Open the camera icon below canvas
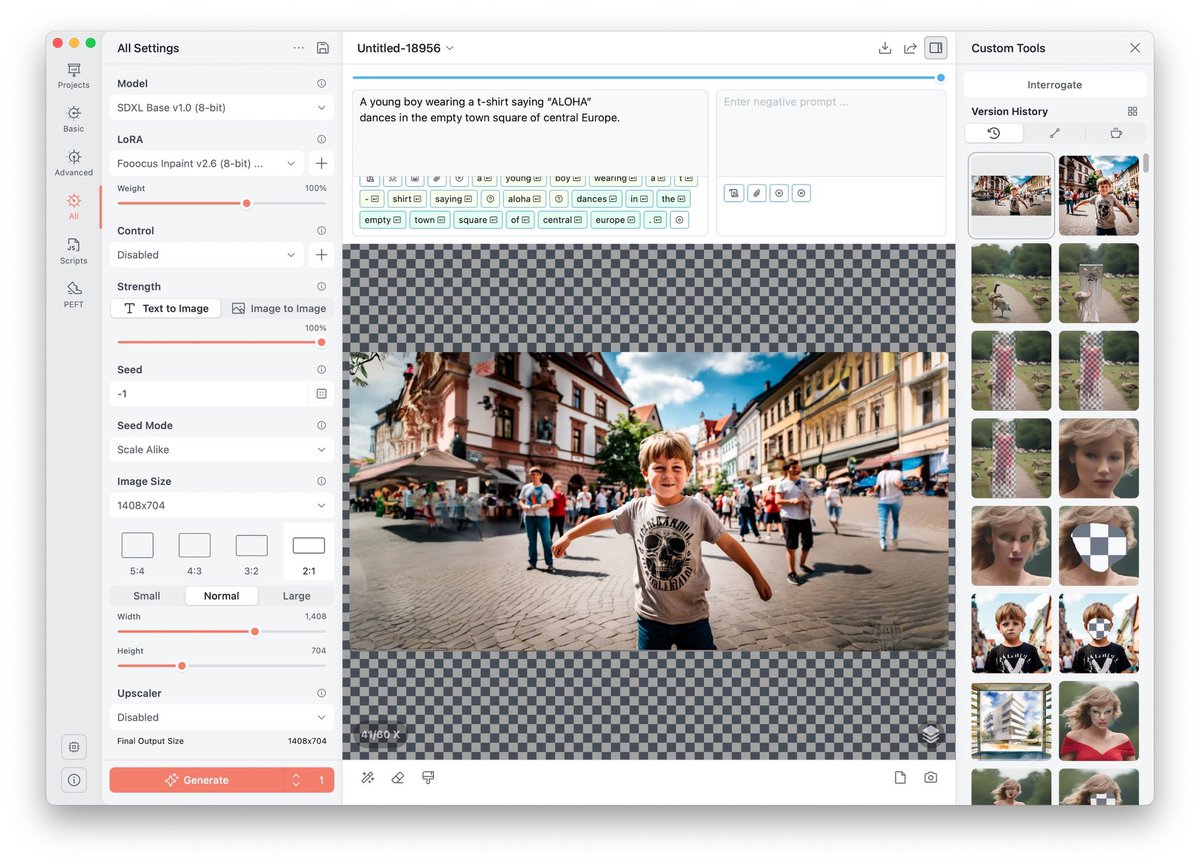Viewport: 1200px width, 866px height. coord(931,778)
